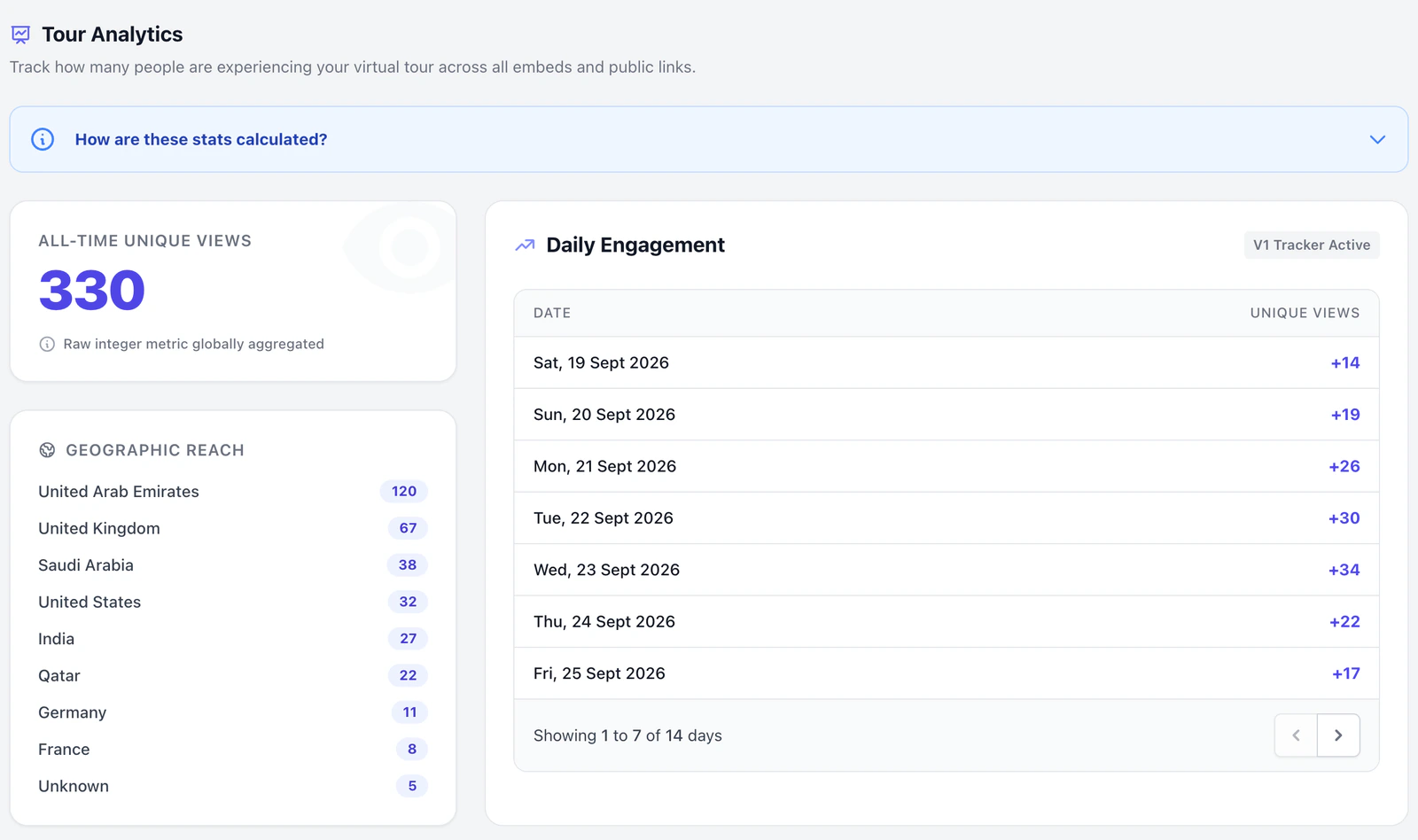Click the trending arrow icon by Daily Engagement

525,245
